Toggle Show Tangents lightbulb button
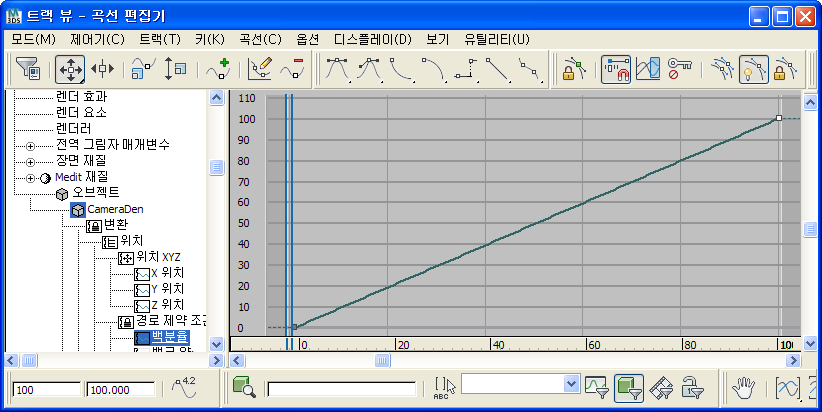This screenshot has width=822, height=412. point(754,69)
